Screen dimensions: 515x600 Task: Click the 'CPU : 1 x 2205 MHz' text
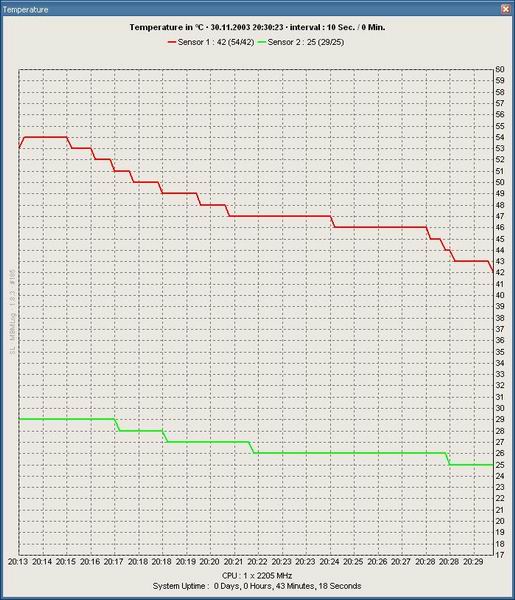point(257,576)
